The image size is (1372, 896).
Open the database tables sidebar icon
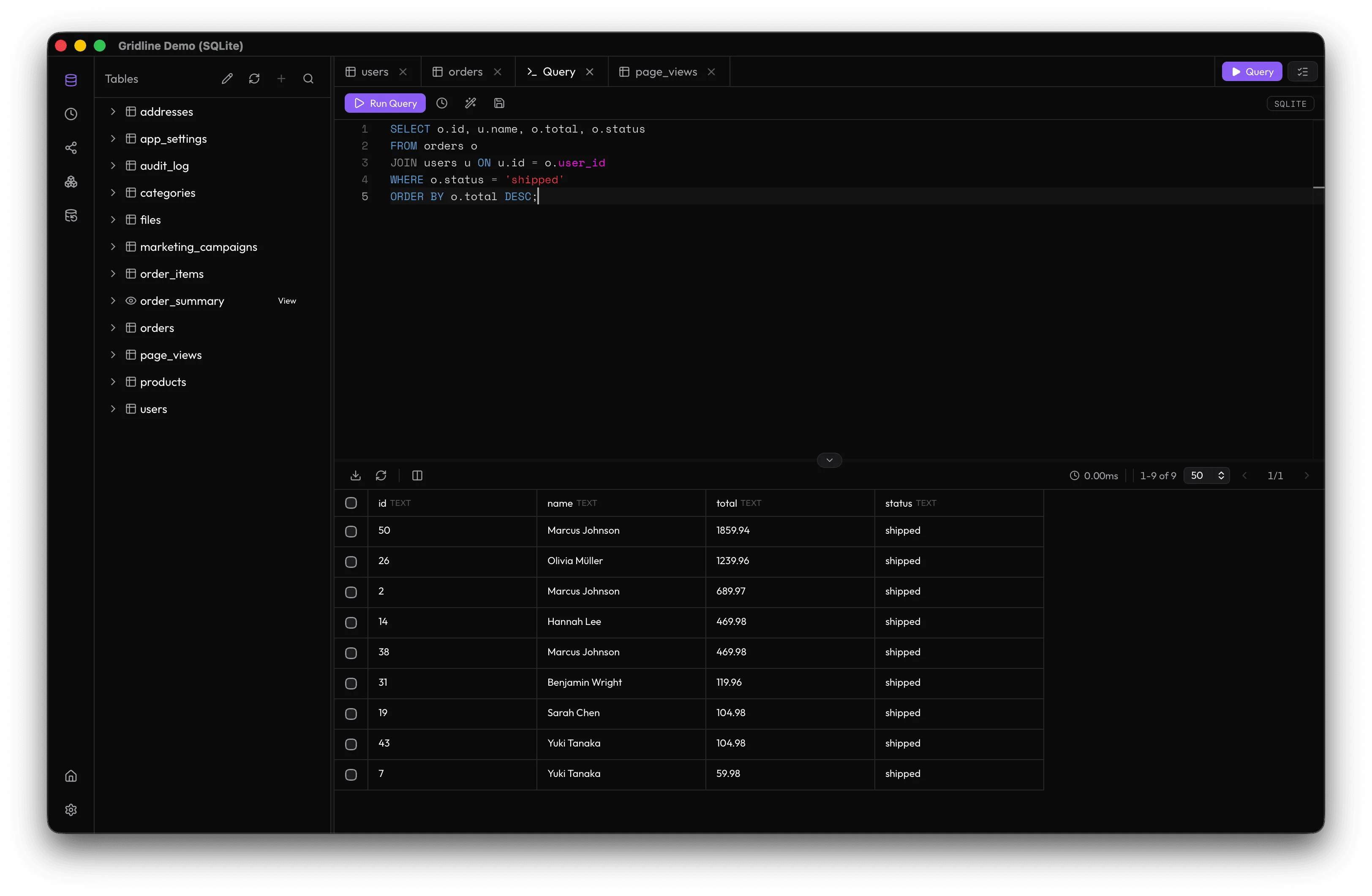(71, 80)
